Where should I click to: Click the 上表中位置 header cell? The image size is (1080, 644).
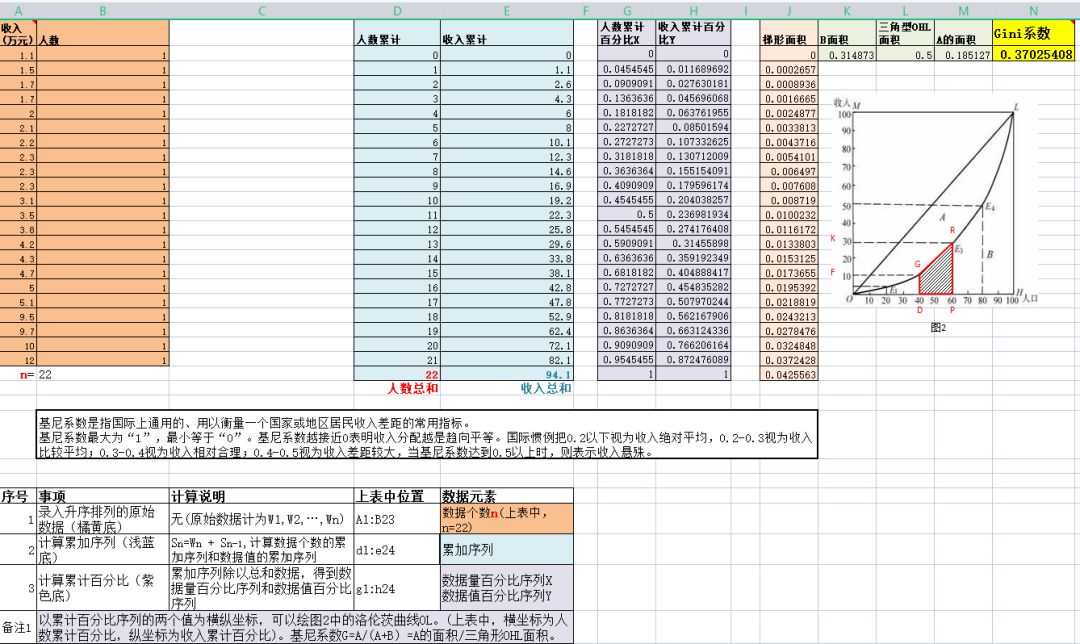coord(397,496)
